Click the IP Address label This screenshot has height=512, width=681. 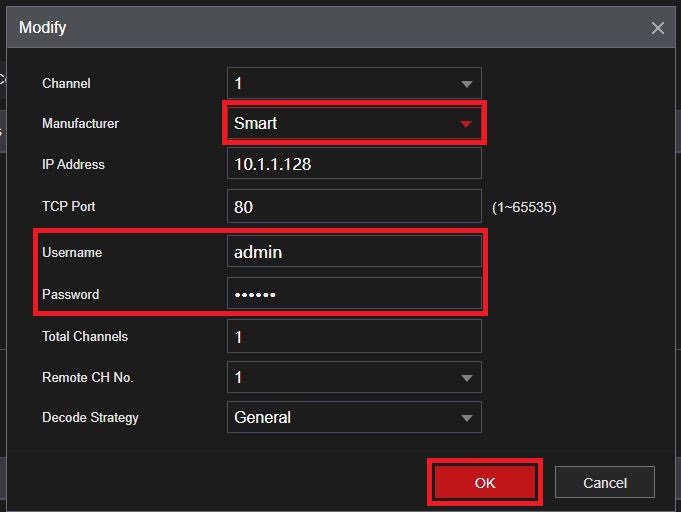tap(73, 164)
